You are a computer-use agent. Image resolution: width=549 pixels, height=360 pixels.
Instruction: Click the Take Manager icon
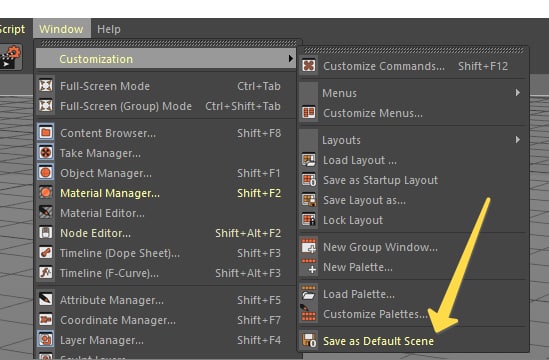tap(46, 153)
